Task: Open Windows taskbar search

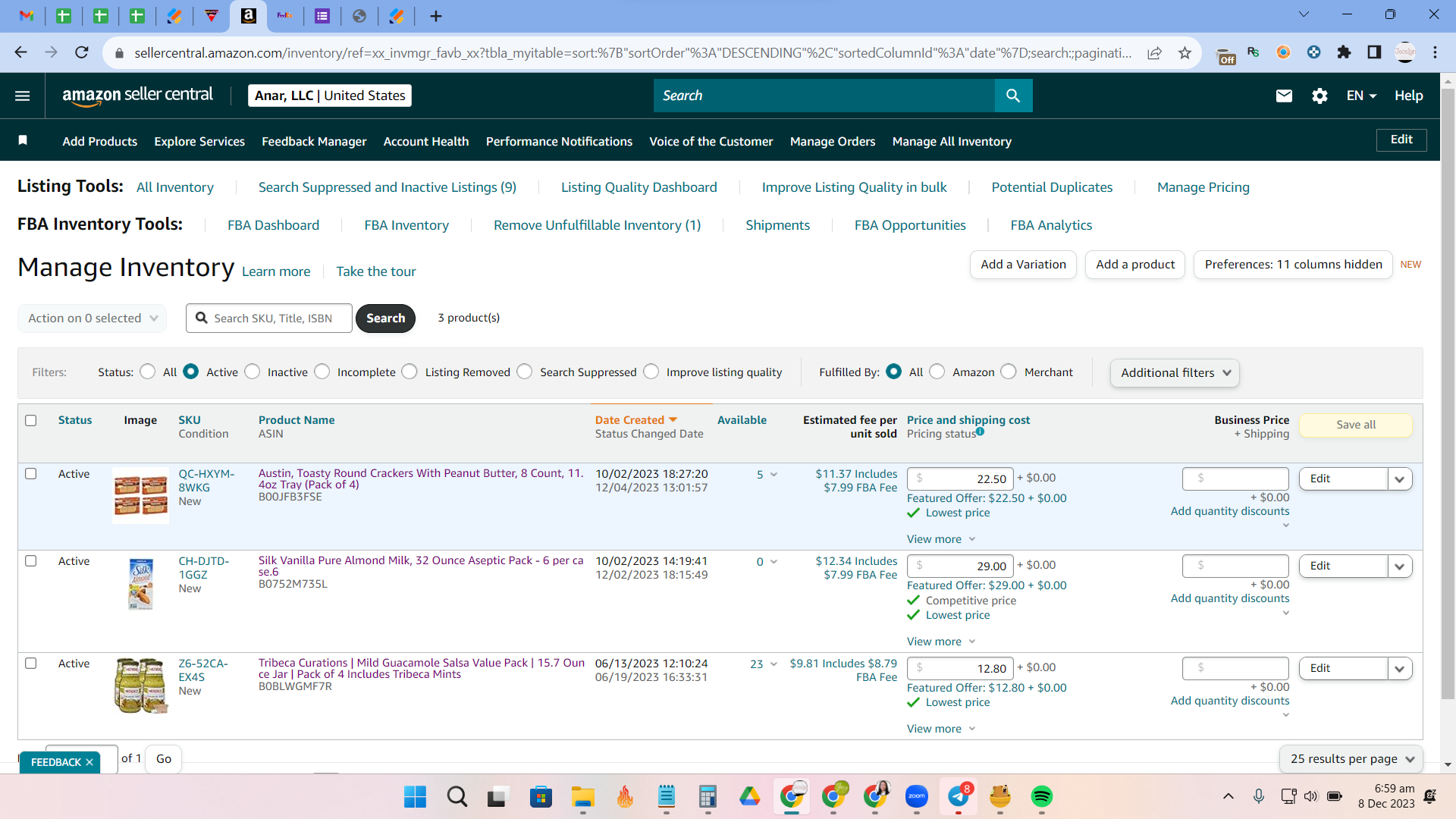Action: (457, 796)
